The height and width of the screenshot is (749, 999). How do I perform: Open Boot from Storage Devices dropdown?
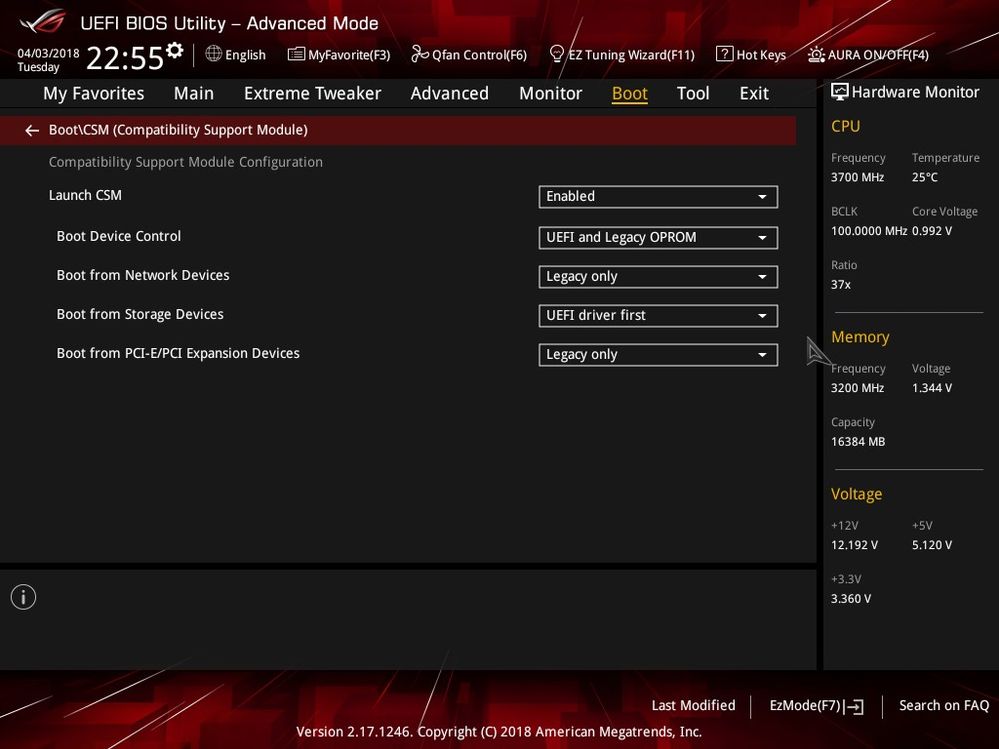tap(658, 316)
